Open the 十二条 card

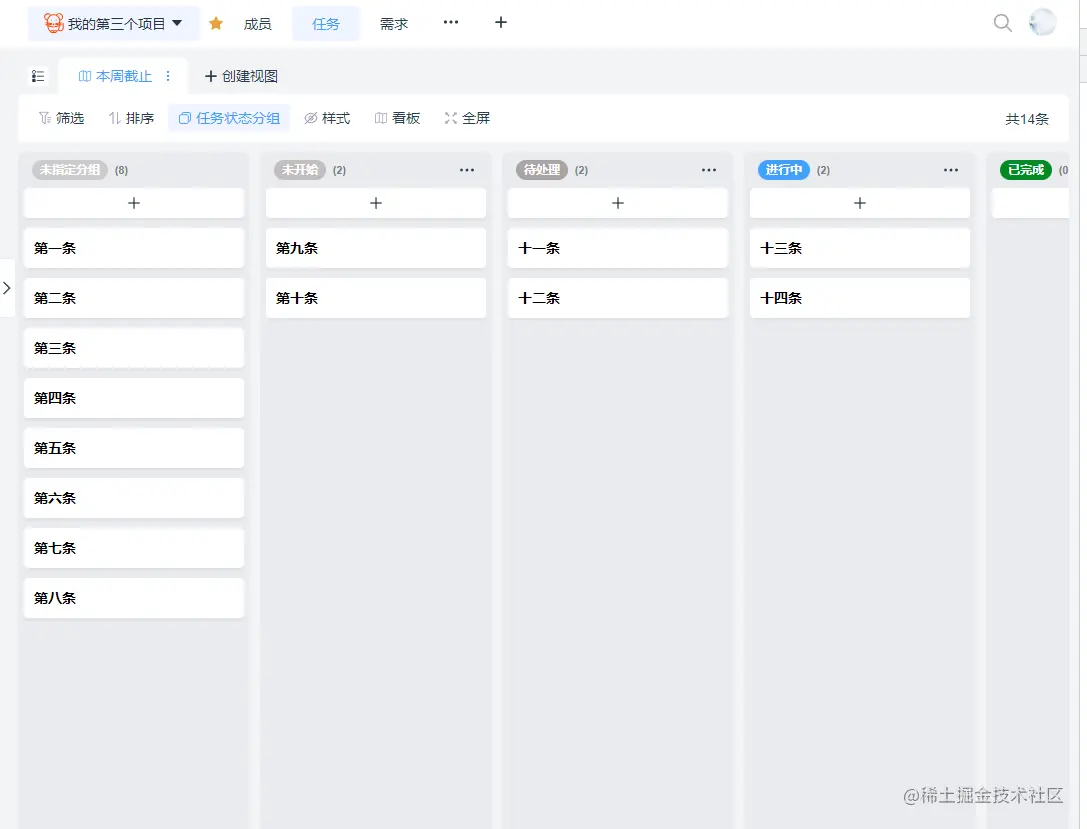coord(618,298)
